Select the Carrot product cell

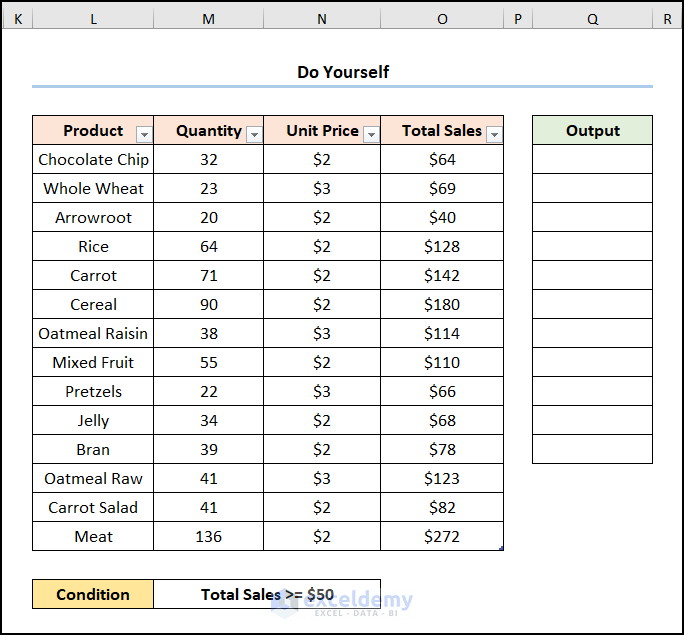point(93,276)
